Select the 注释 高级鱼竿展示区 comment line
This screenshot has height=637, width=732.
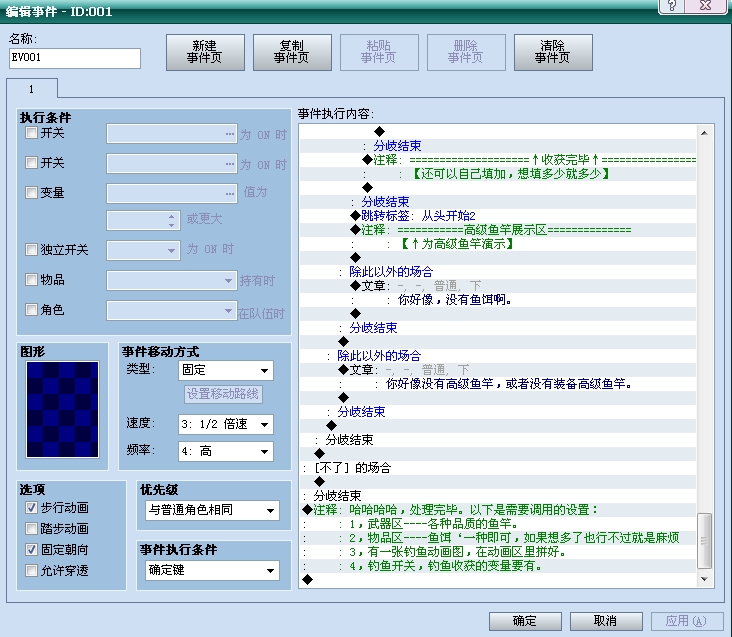pos(498,230)
